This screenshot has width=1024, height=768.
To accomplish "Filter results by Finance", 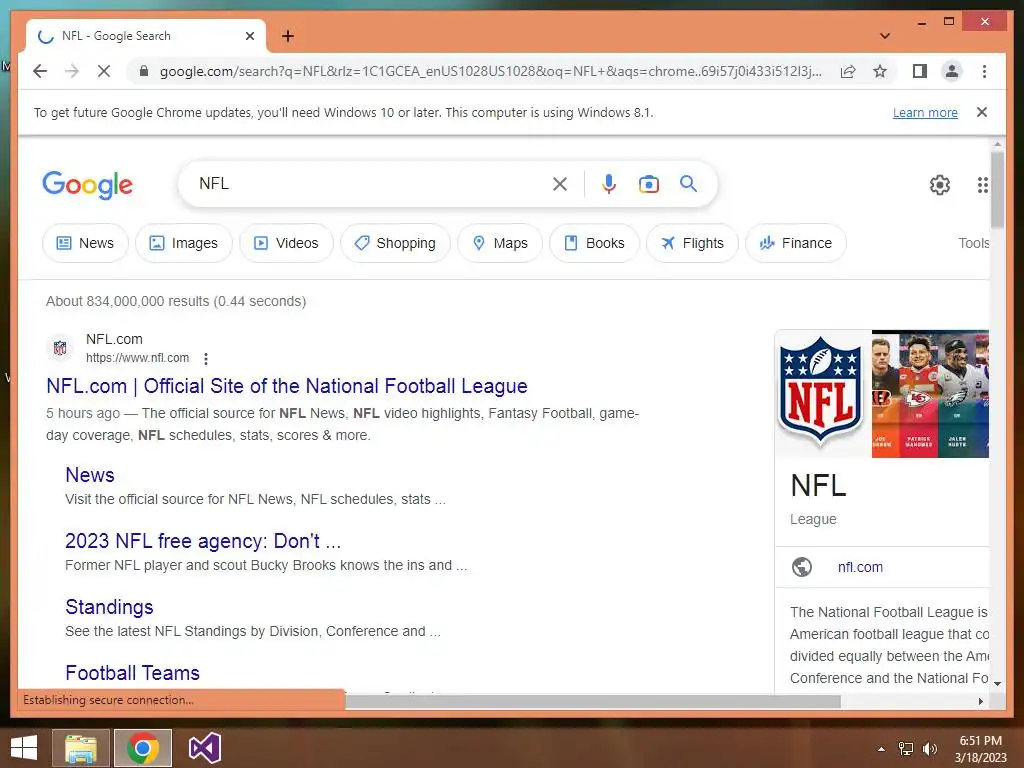I will [x=795, y=243].
